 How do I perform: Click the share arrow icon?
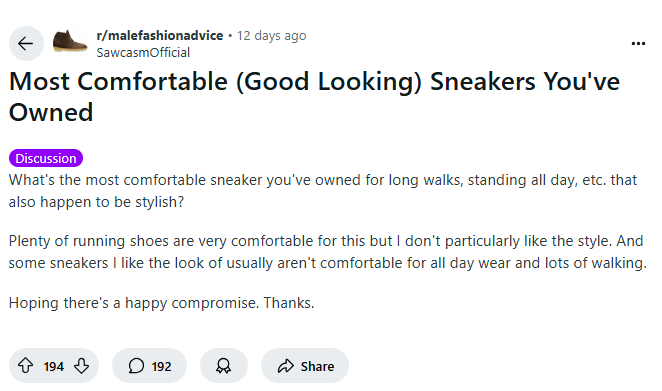click(286, 366)
